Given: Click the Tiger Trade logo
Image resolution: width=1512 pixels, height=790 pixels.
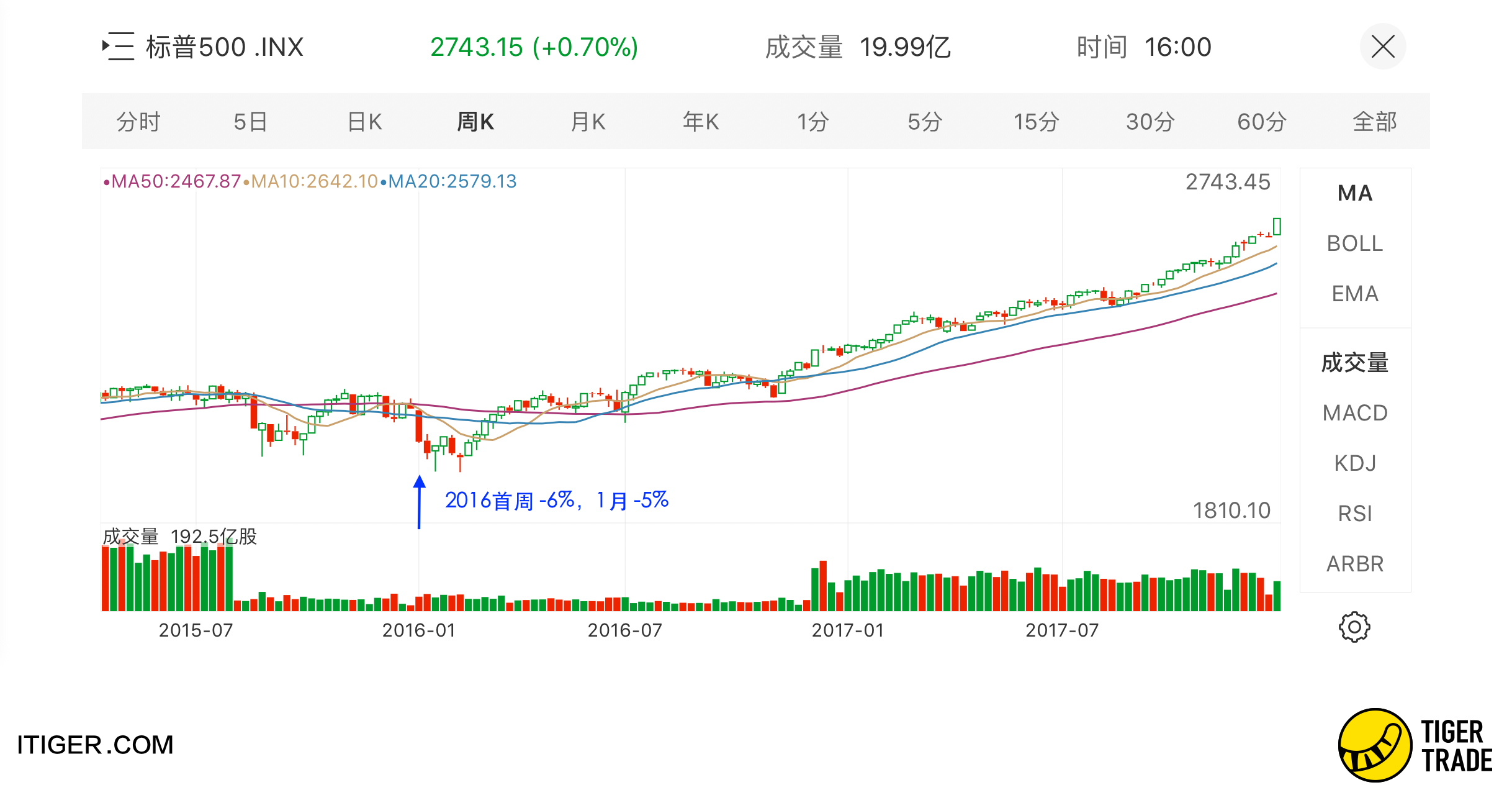Looking at the screenshot, I should [x=1415, y=745].
